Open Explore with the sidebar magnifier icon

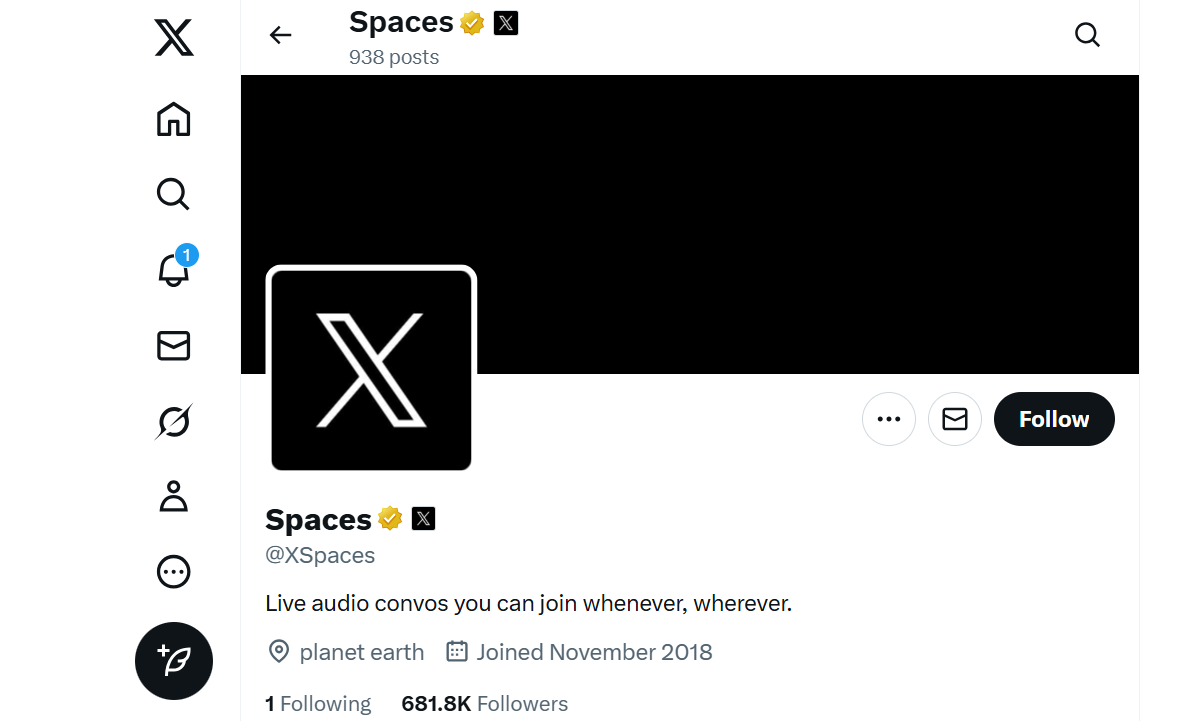(173, 194)
